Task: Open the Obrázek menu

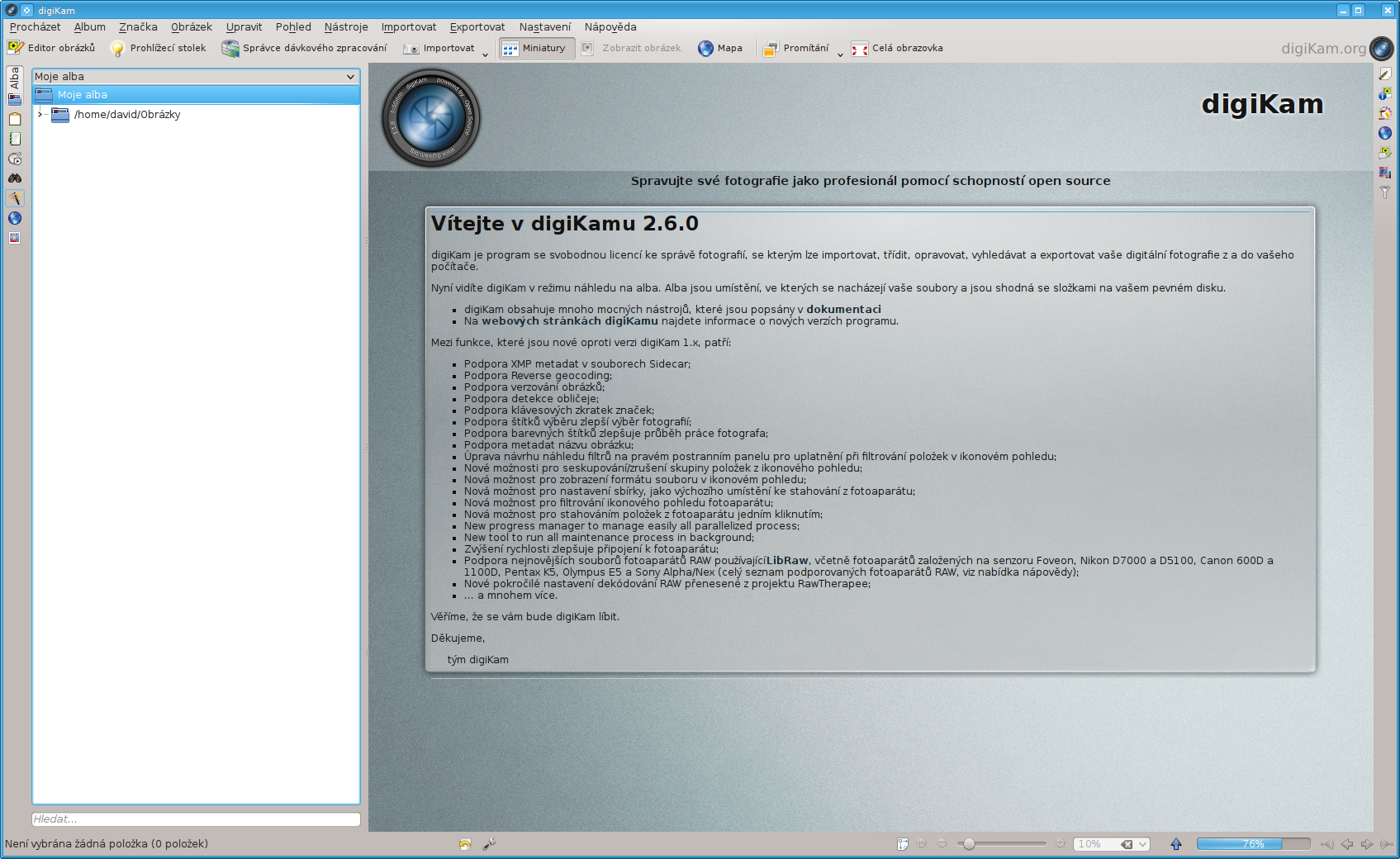Action: pyautogui.click(x=192, y=27)
